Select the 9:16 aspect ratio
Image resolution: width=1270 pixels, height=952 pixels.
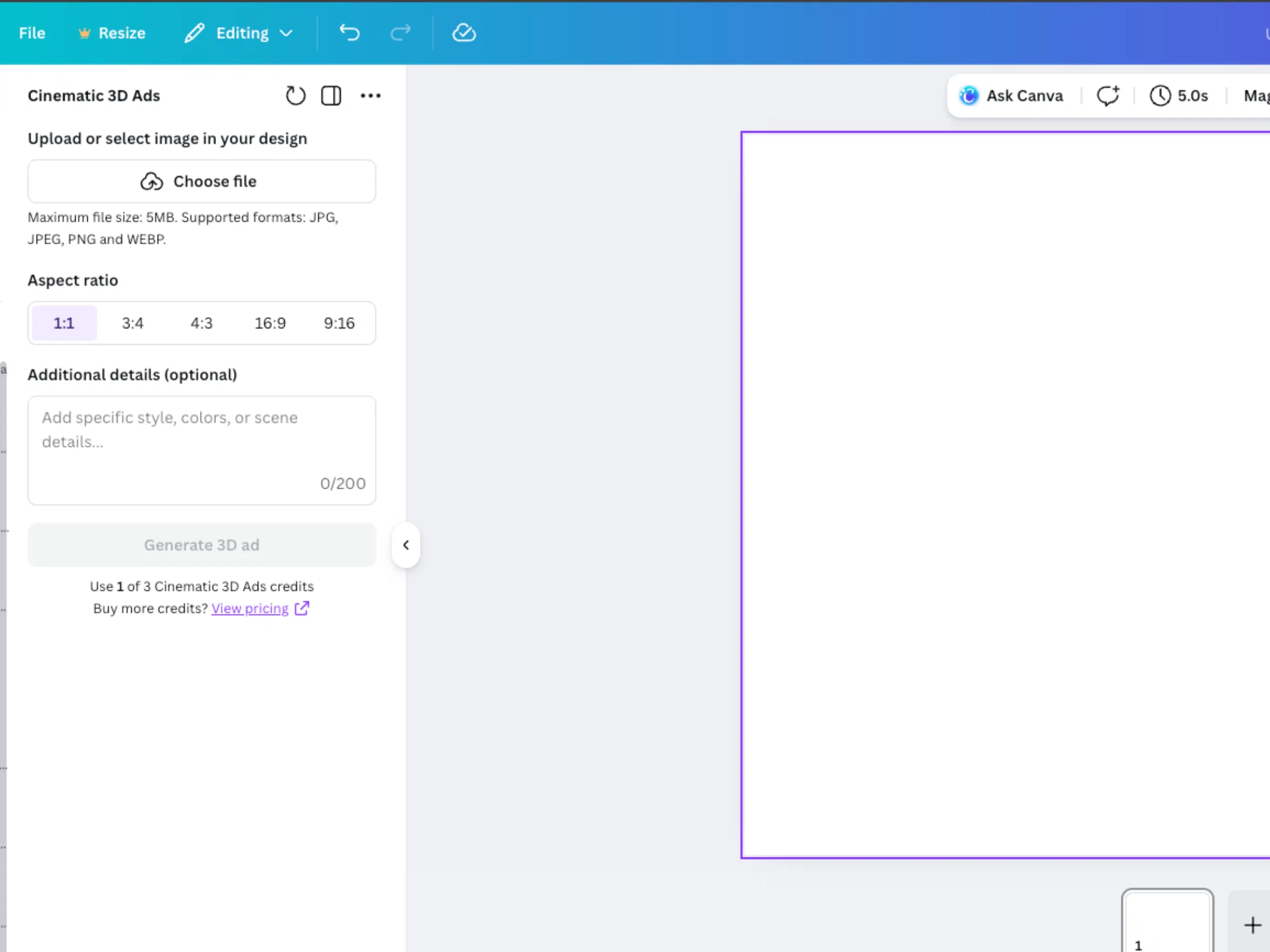click(339, 323)
